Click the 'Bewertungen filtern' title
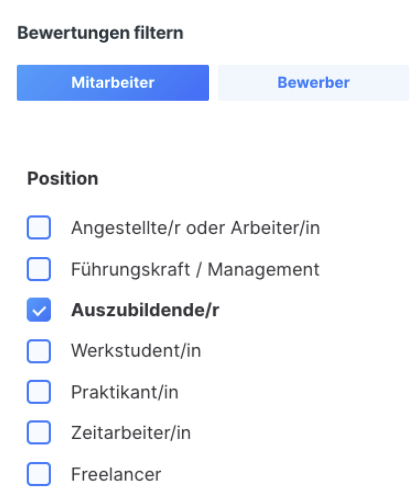418x498 pixels. click(100, 33)
